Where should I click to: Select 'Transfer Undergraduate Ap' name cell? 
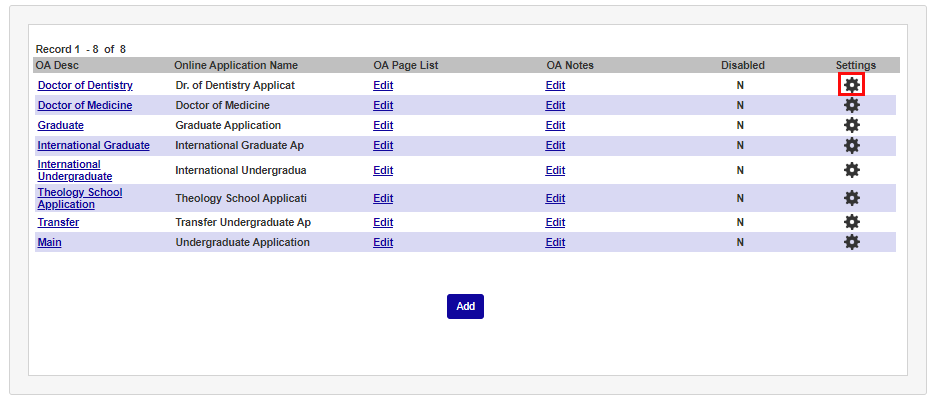243,222
